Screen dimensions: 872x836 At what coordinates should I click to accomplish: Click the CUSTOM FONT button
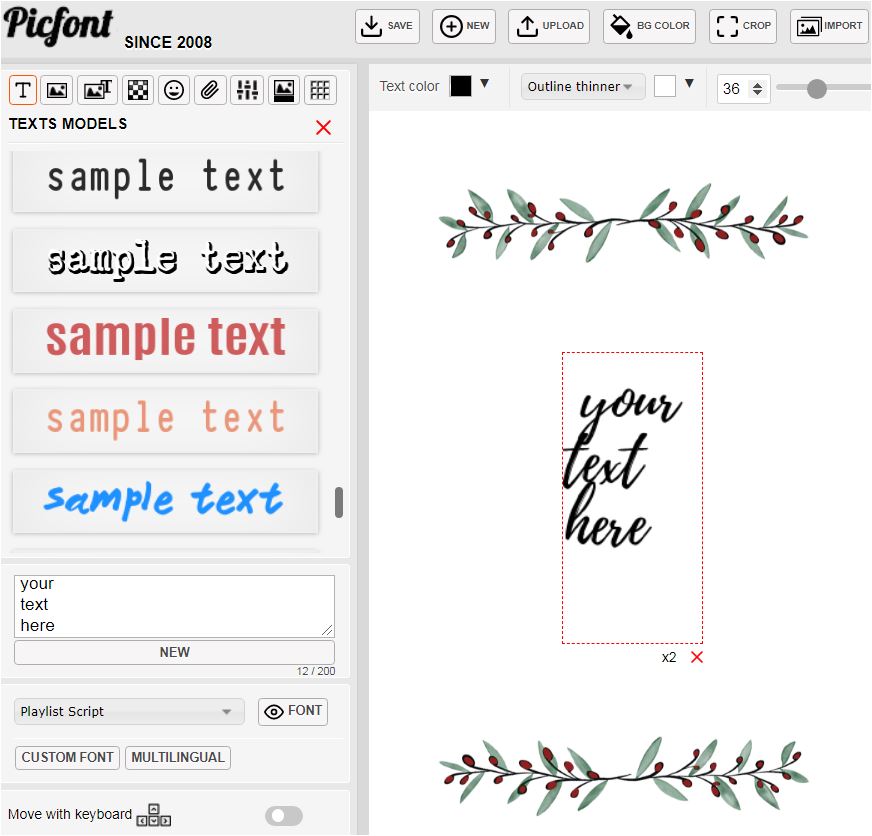pyautogui.click(x=67, y=757)
